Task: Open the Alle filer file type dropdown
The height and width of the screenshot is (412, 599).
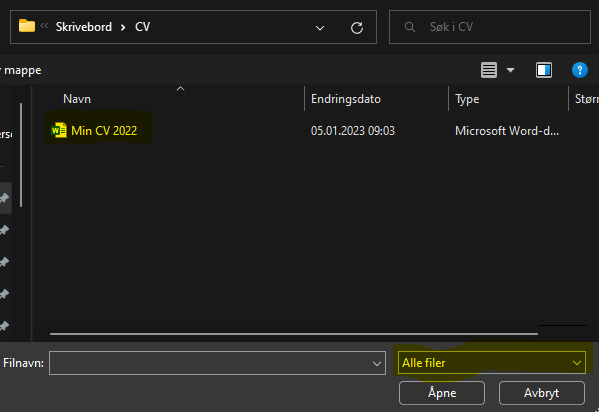Action: tap(492, 362)
